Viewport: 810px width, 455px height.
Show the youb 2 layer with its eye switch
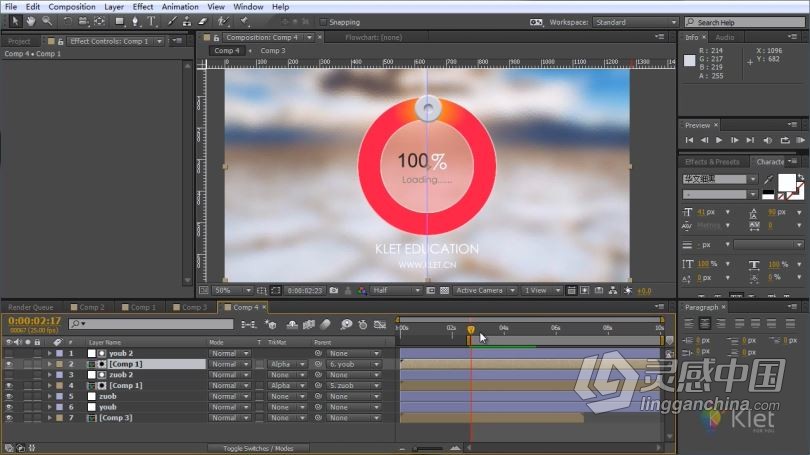pos(9,353)
